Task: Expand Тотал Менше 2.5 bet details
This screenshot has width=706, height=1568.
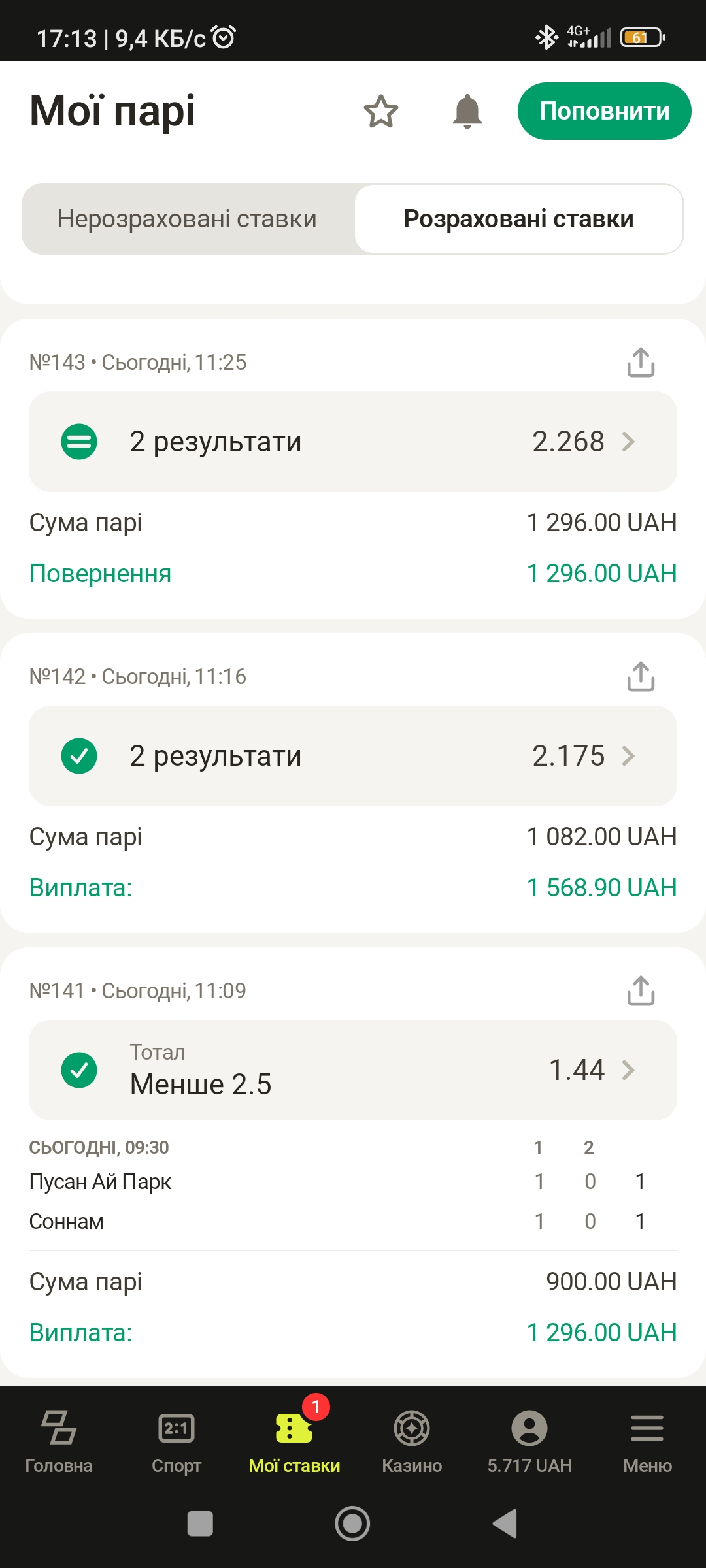Action: (353, 1070)
